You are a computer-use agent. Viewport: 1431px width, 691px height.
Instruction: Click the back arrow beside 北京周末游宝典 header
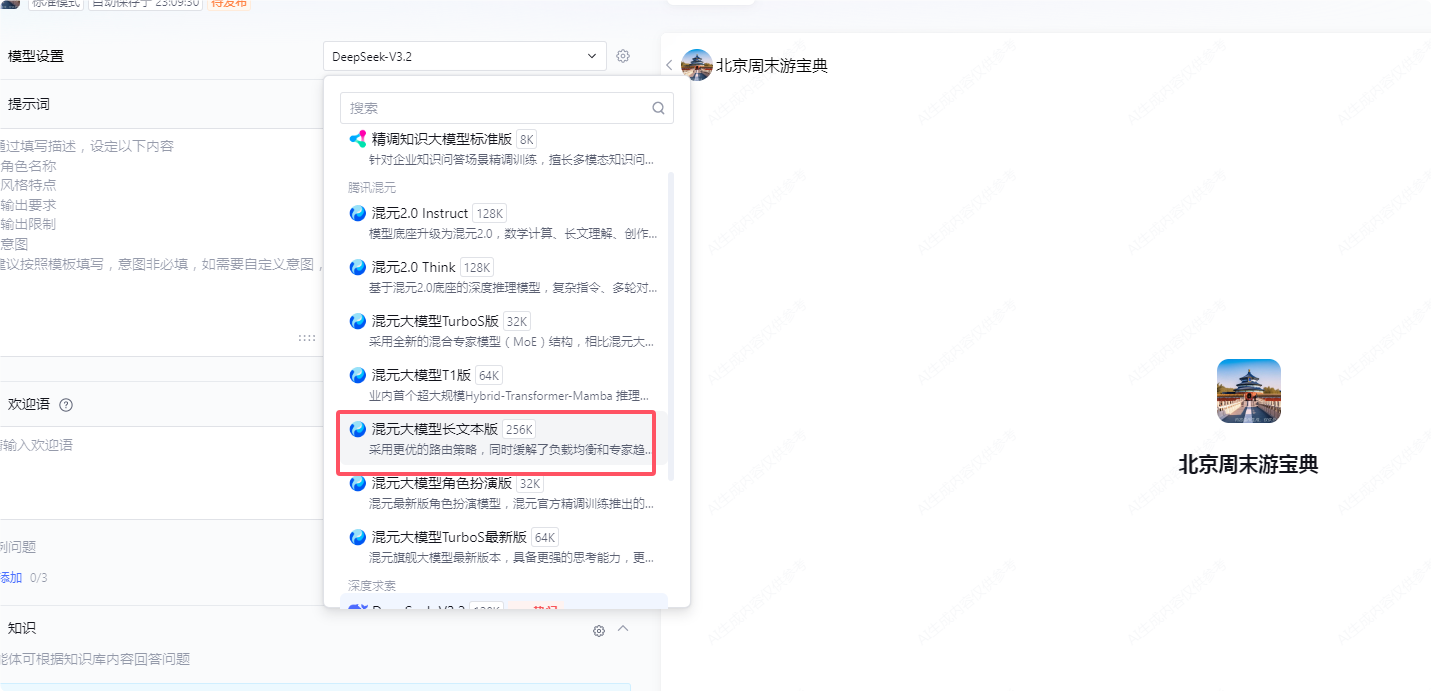pyautogui.click(x=669, y=65)
